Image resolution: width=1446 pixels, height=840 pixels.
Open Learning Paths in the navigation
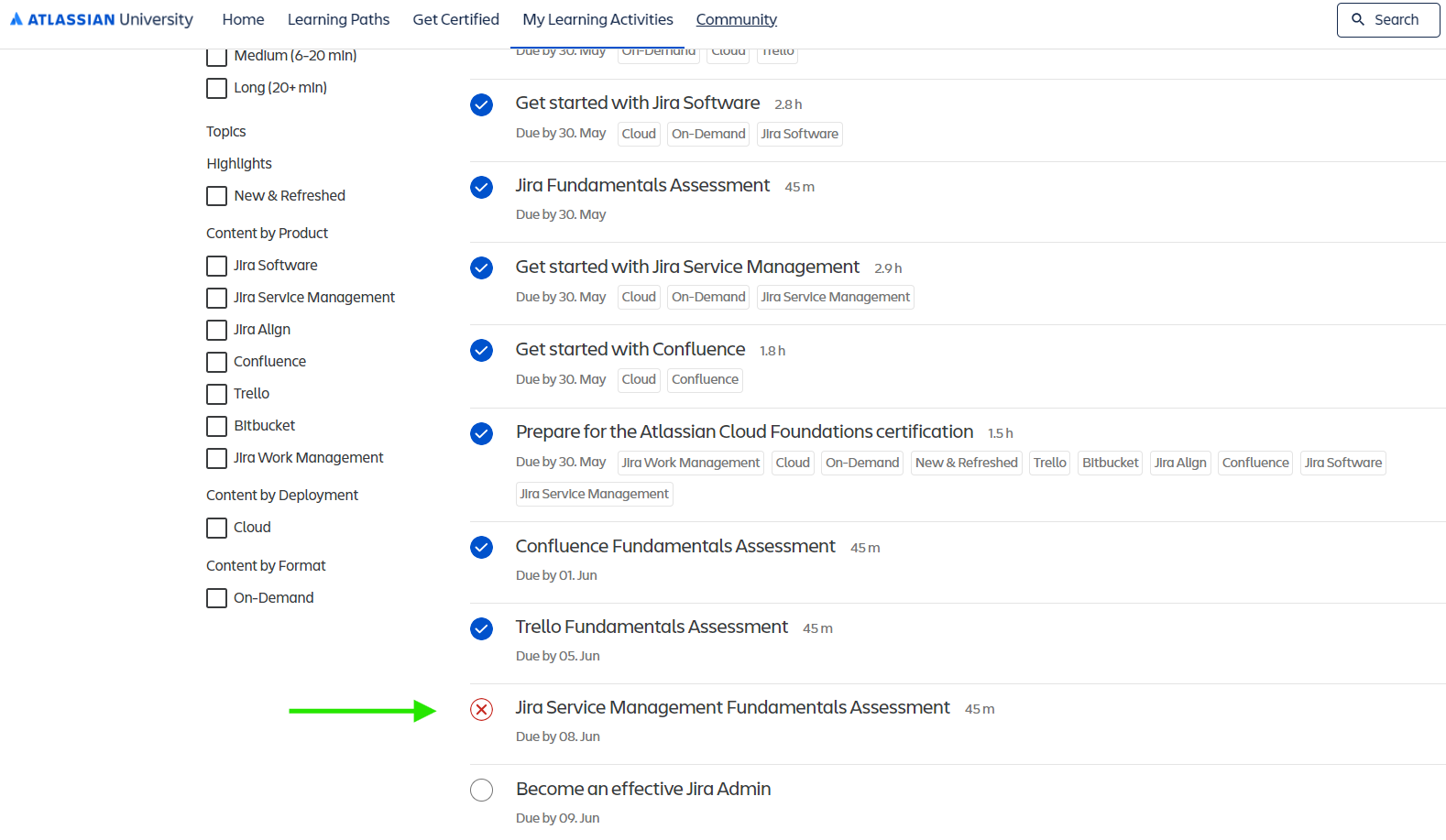[x=338, y=19]
